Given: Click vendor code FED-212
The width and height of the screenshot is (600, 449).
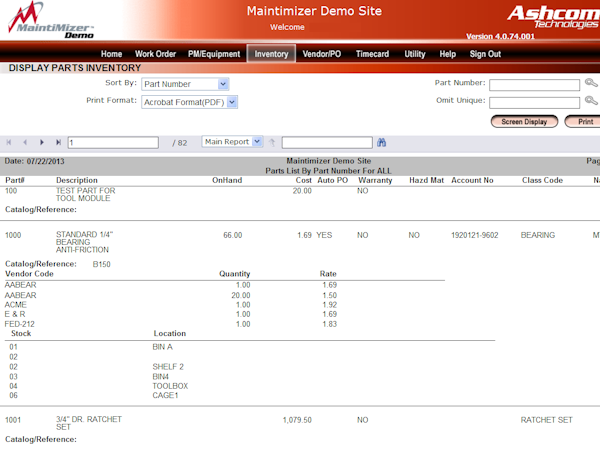Looking at the screenshot, I should [20, 324].
